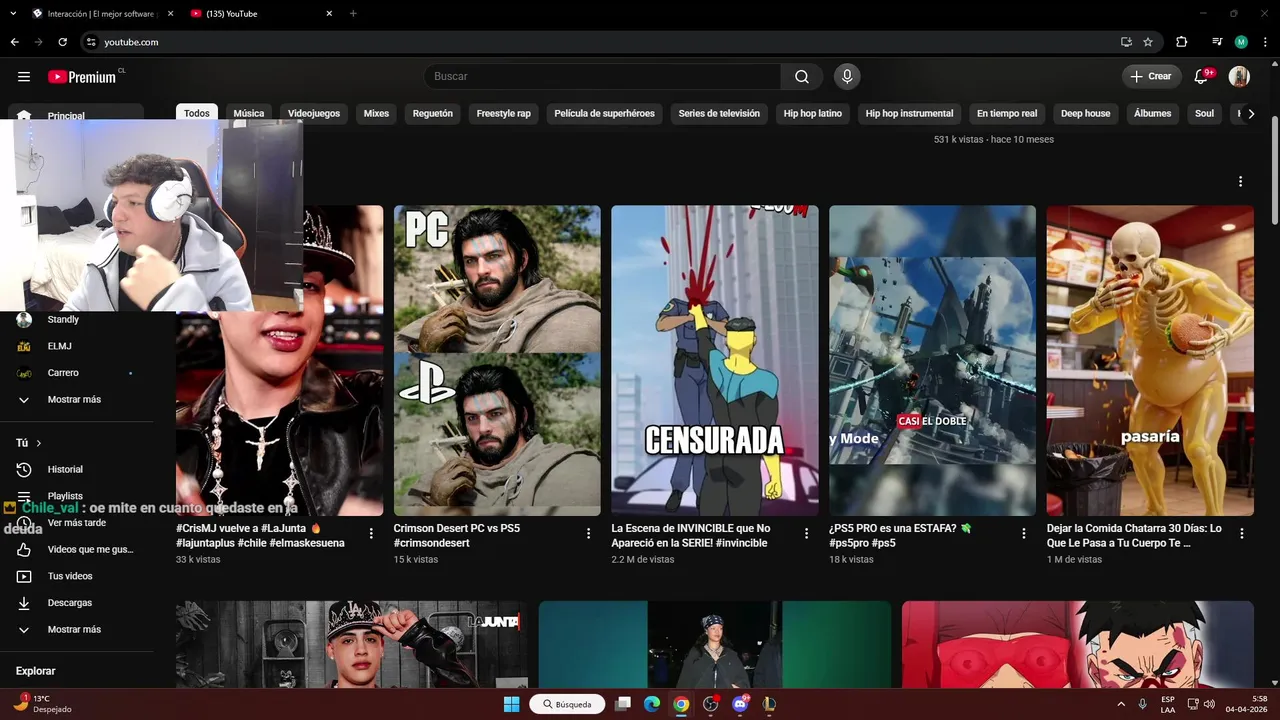
Task: Open the Comida Chatarra 30 Días short
Action: tap(1150, 361)
